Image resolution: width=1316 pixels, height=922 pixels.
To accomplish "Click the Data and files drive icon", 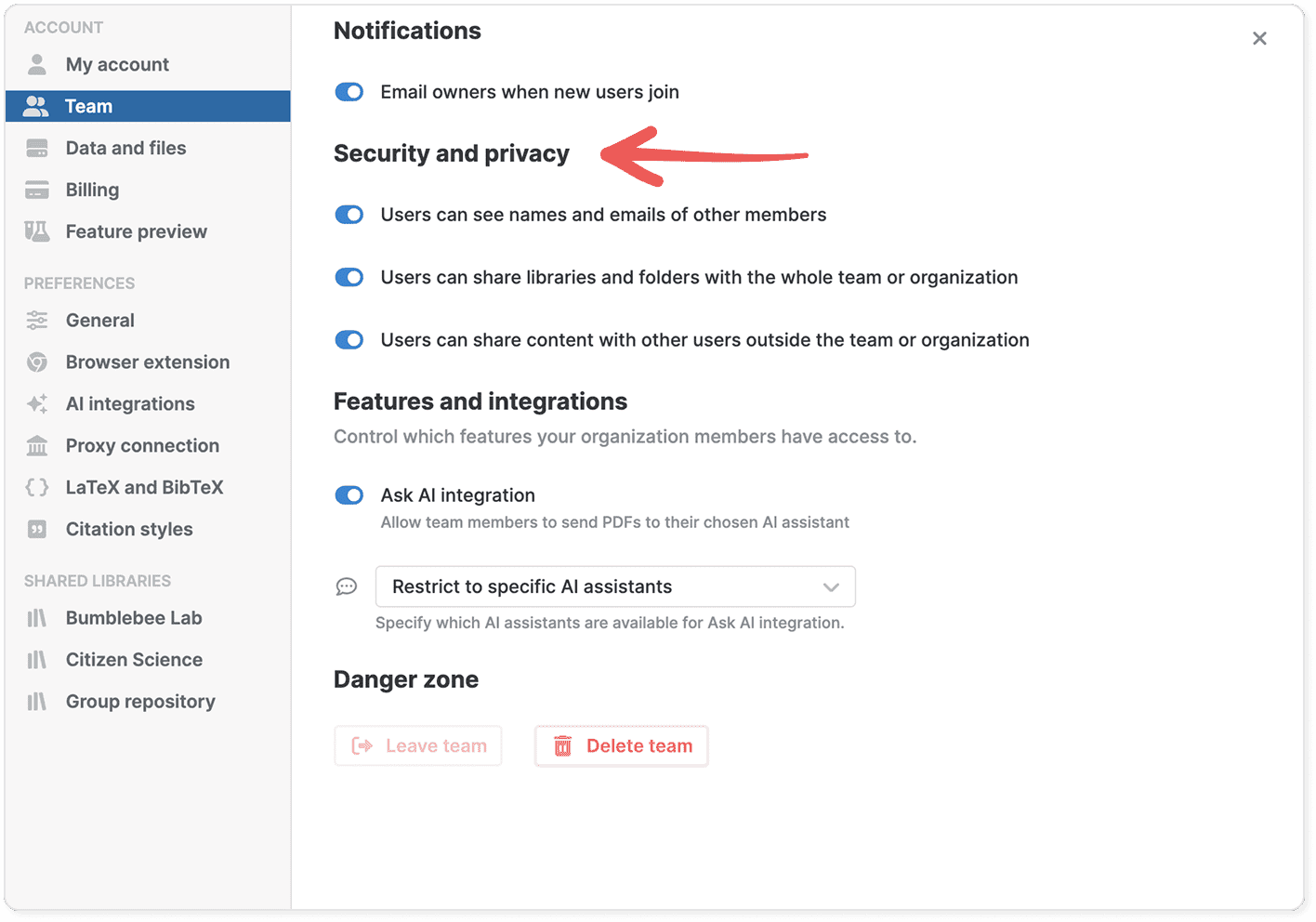I will pyautogui.click(x=37, y=148).
